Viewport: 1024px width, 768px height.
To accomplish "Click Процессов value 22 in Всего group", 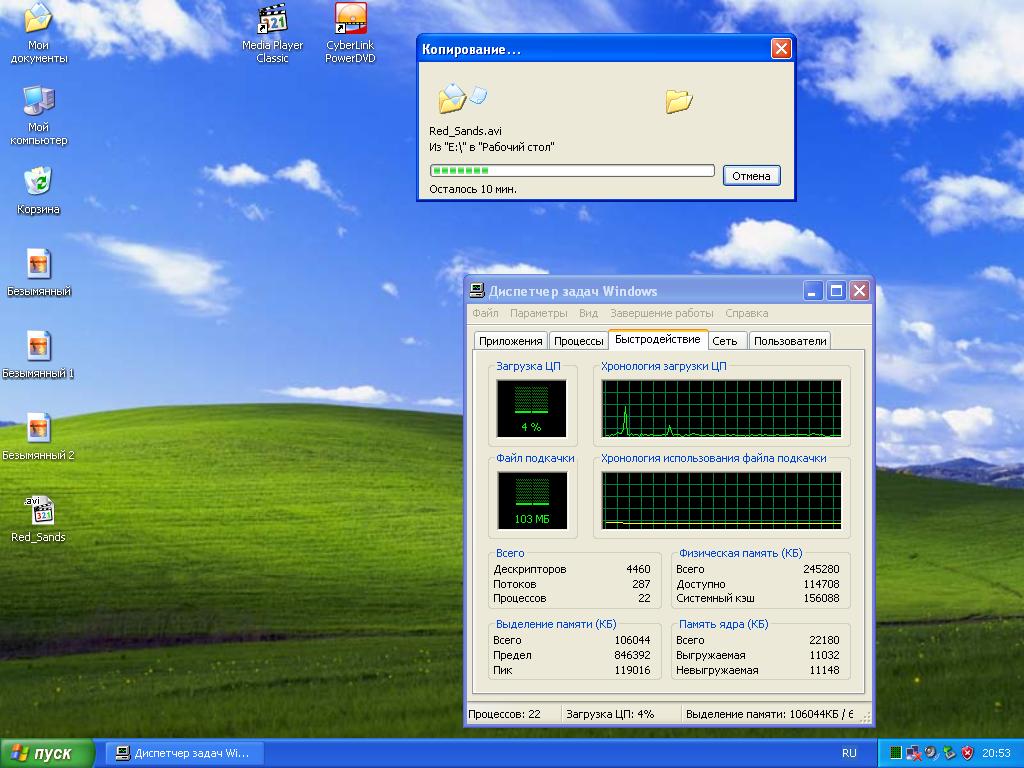I will 645,599.
